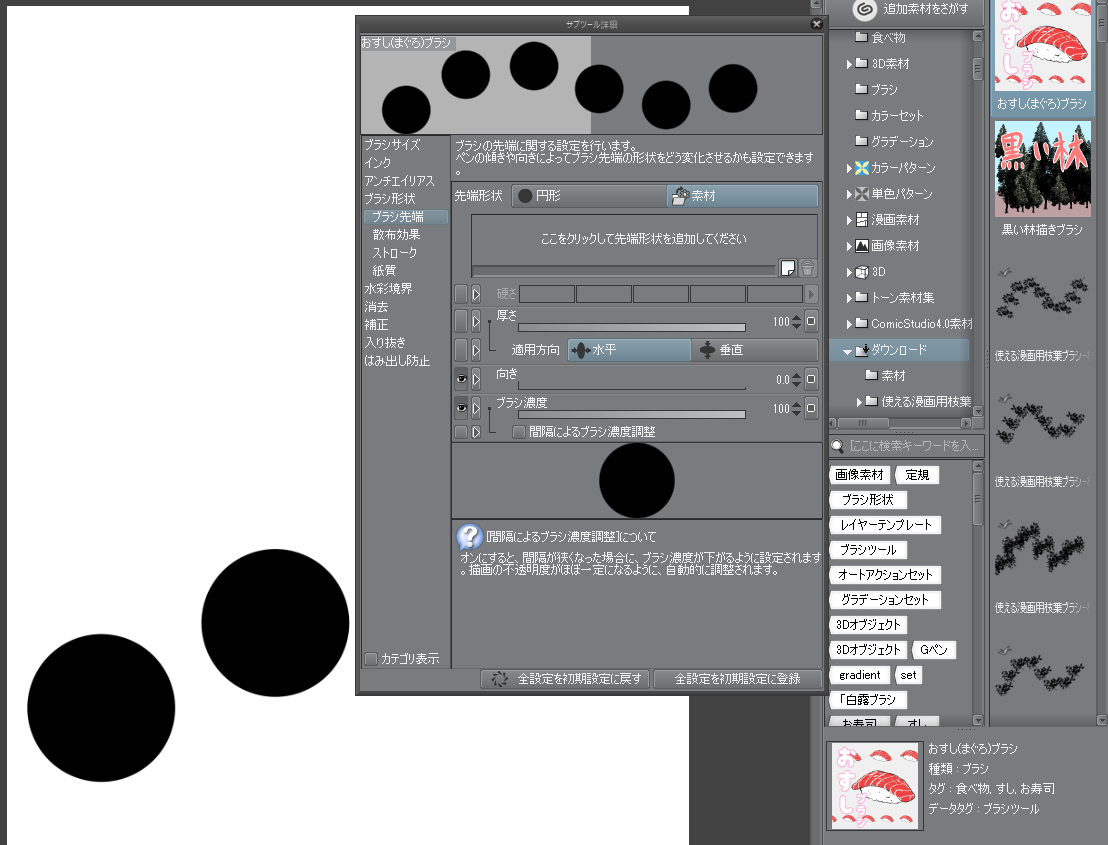Show 厚さ in tool property palette

tap(461, 321)
